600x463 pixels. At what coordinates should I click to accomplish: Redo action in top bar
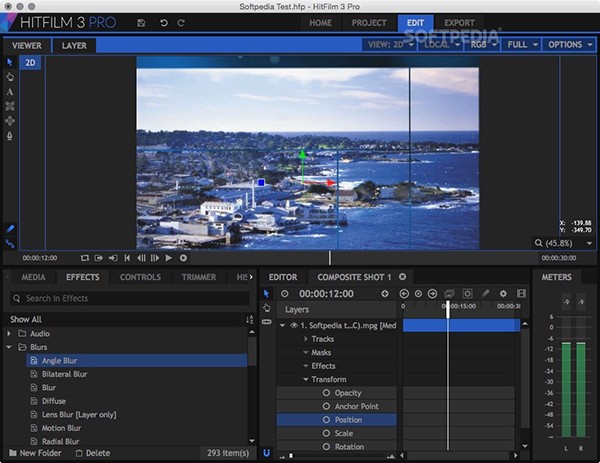[x=181, y=23]
